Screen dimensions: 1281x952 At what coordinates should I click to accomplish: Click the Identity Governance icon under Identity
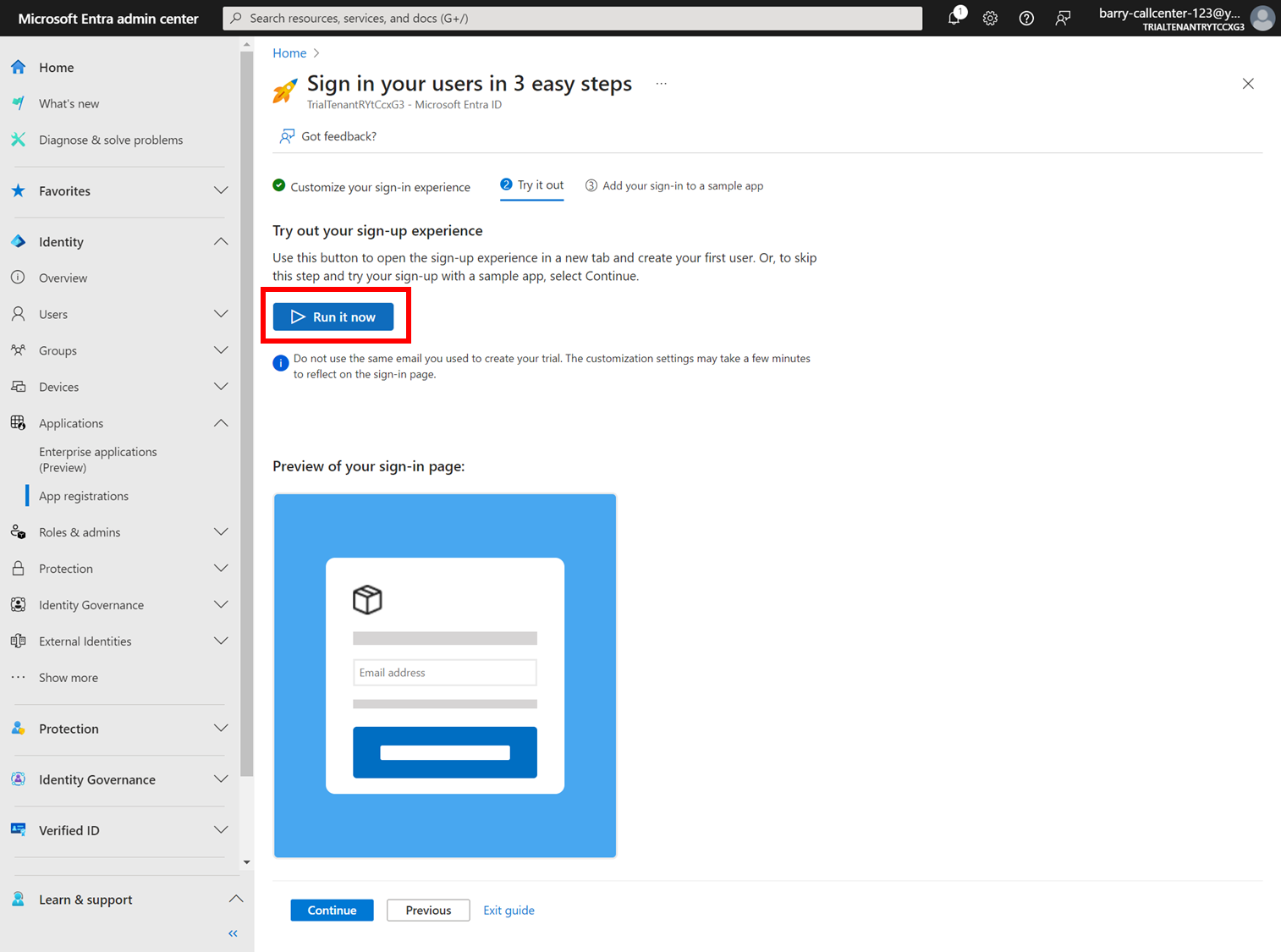[x=18, y=605]
